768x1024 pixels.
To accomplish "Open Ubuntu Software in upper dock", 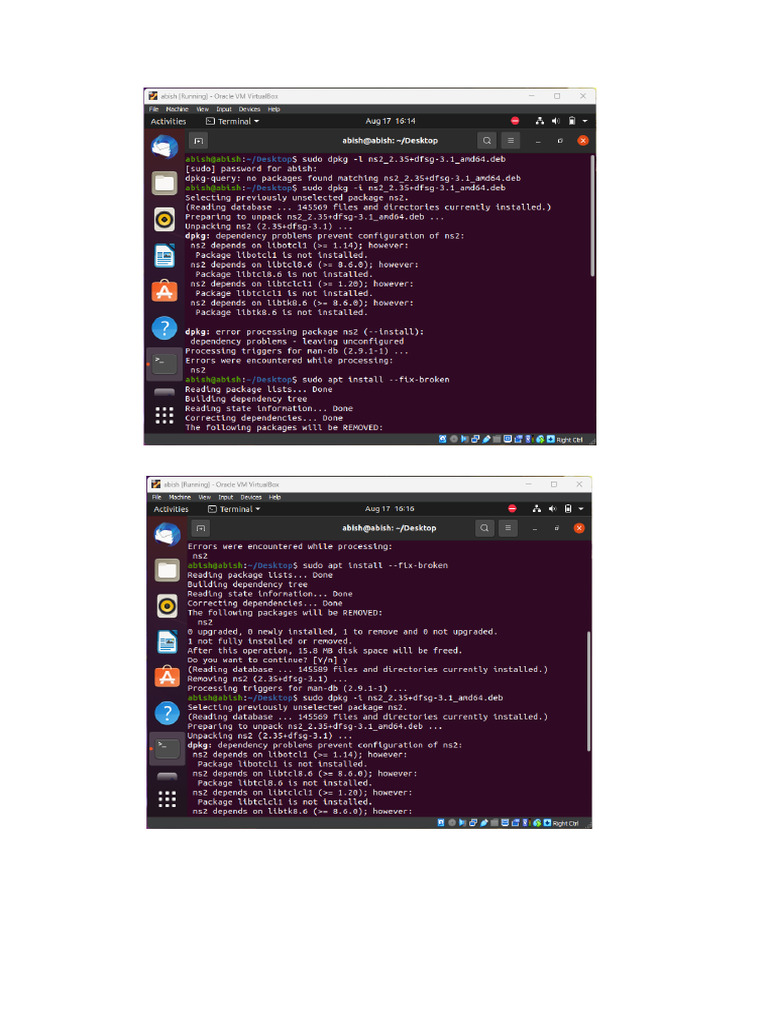I will pos(165,291).
